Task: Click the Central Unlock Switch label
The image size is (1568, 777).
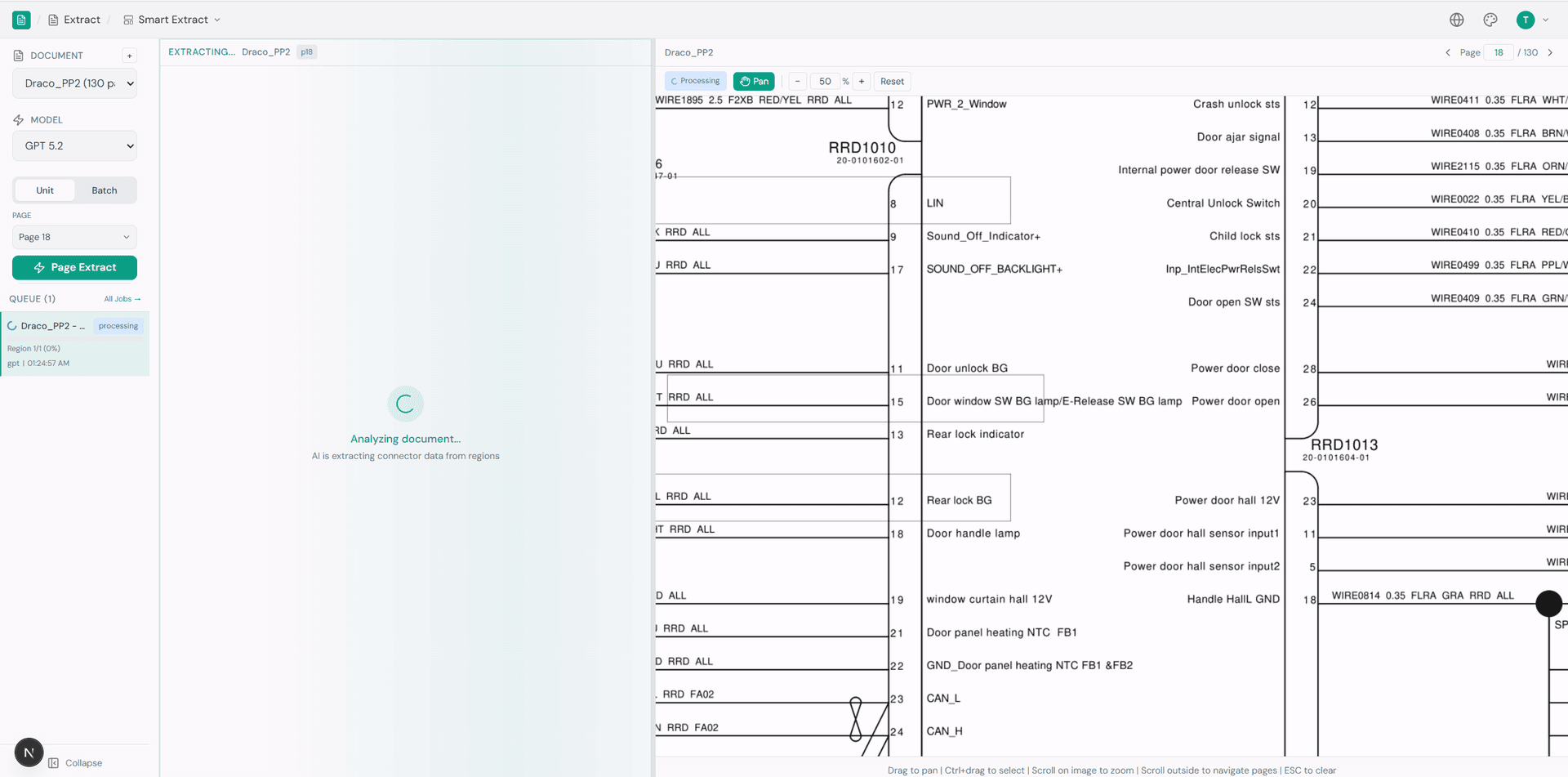Action: point(1223,203)
